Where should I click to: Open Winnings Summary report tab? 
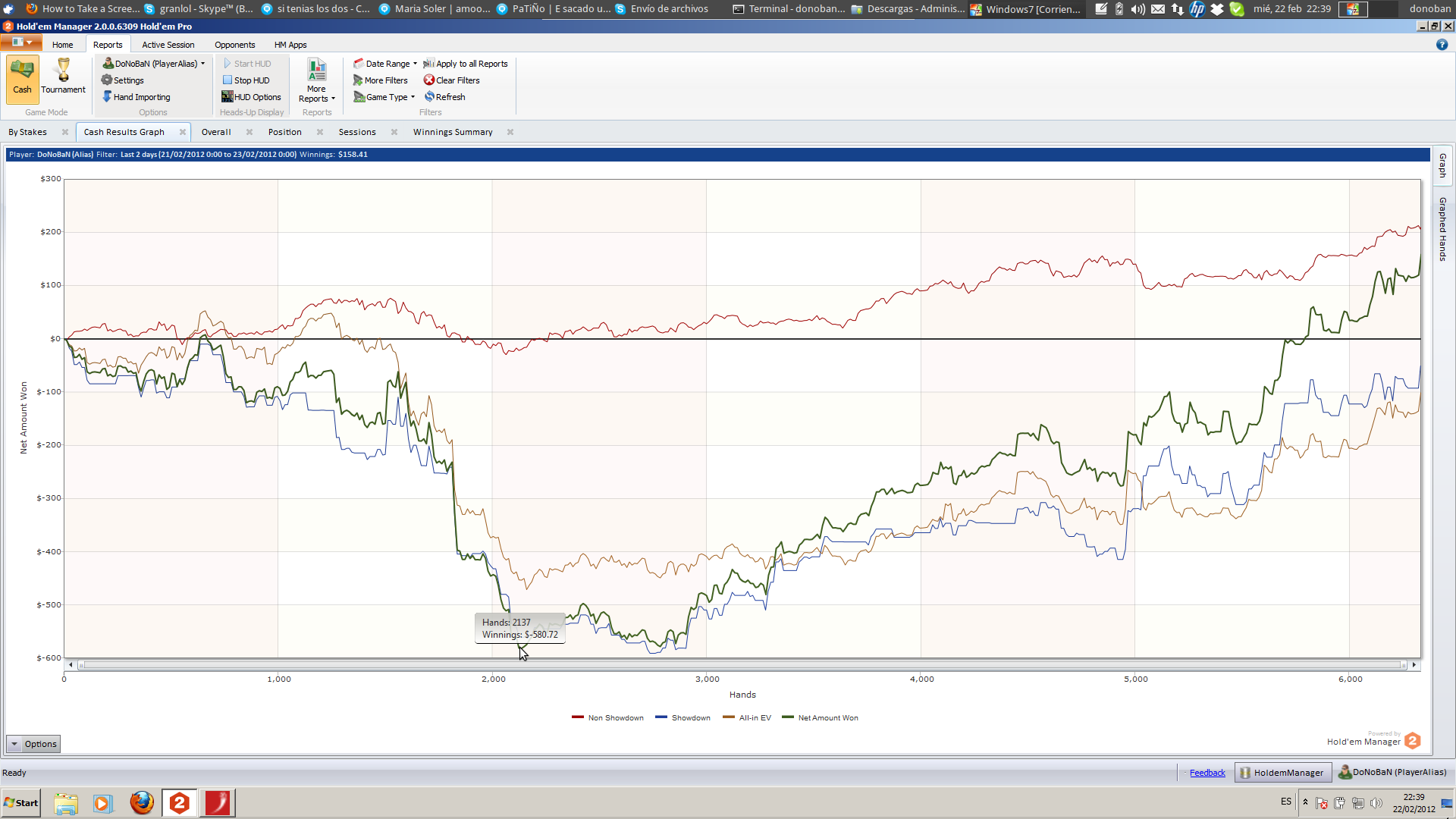pos(453,132)
